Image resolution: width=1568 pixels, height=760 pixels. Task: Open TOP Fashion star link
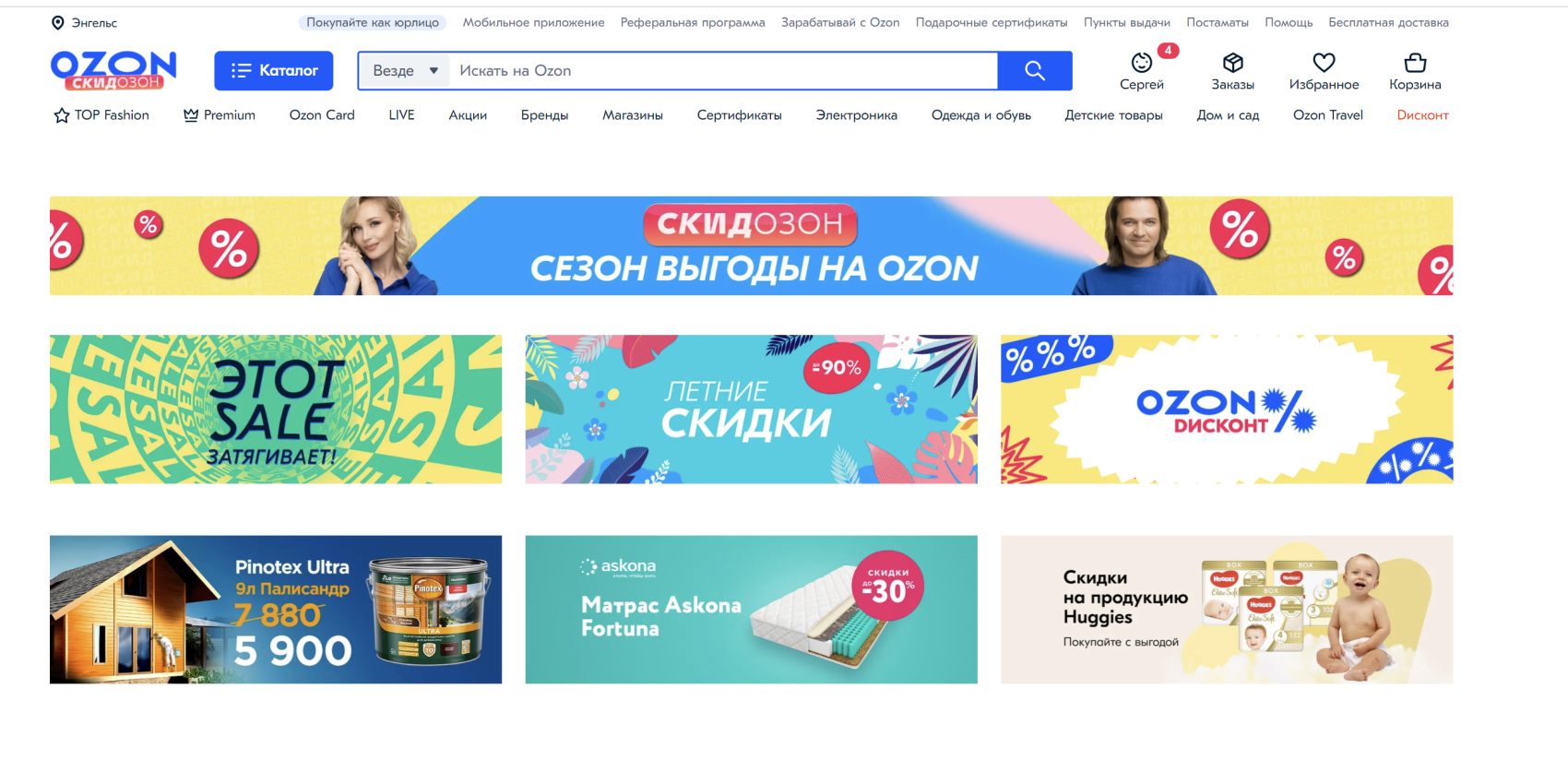click(x=101, y=115)
